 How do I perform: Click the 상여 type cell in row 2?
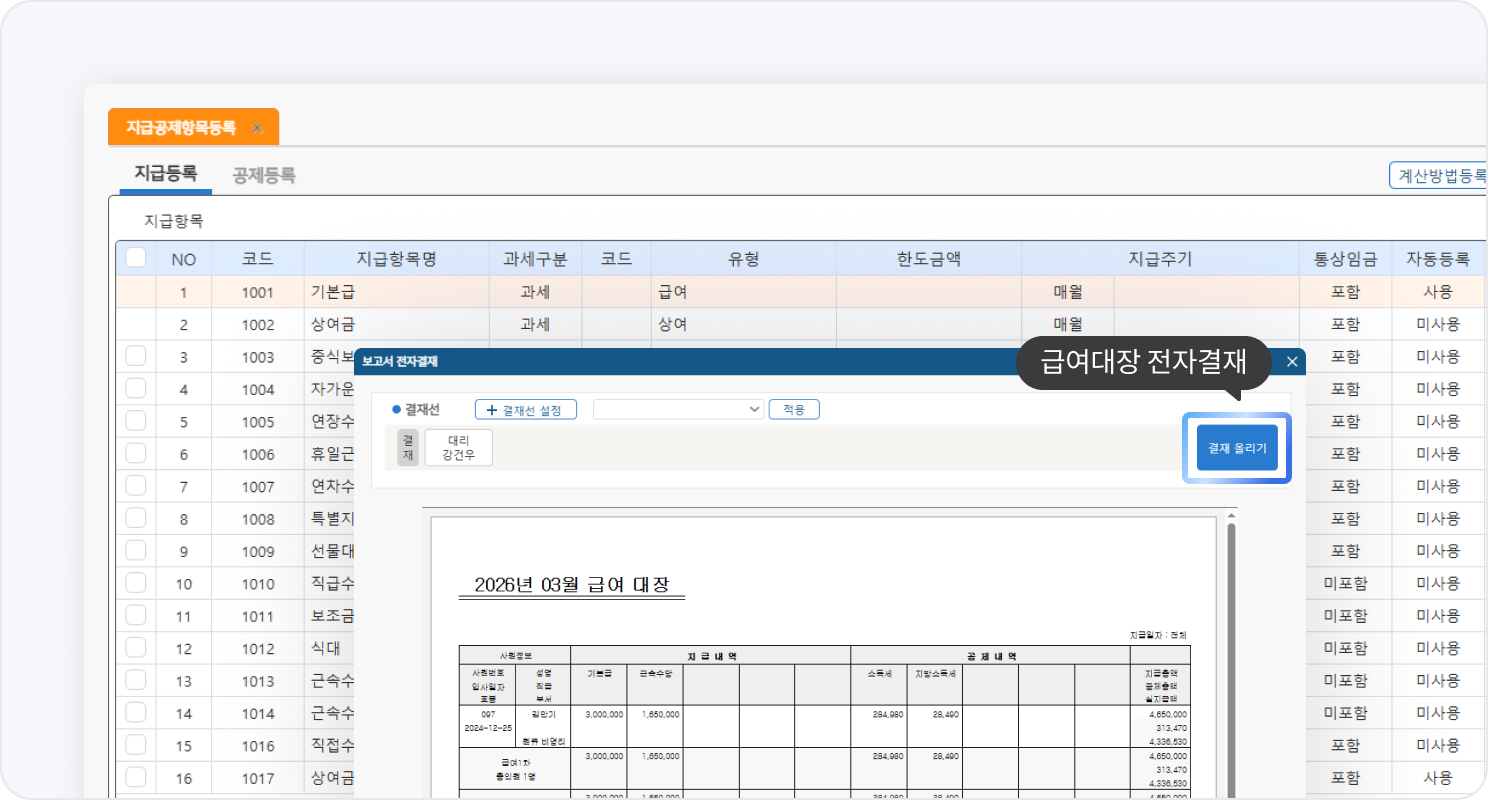[744, 324]
